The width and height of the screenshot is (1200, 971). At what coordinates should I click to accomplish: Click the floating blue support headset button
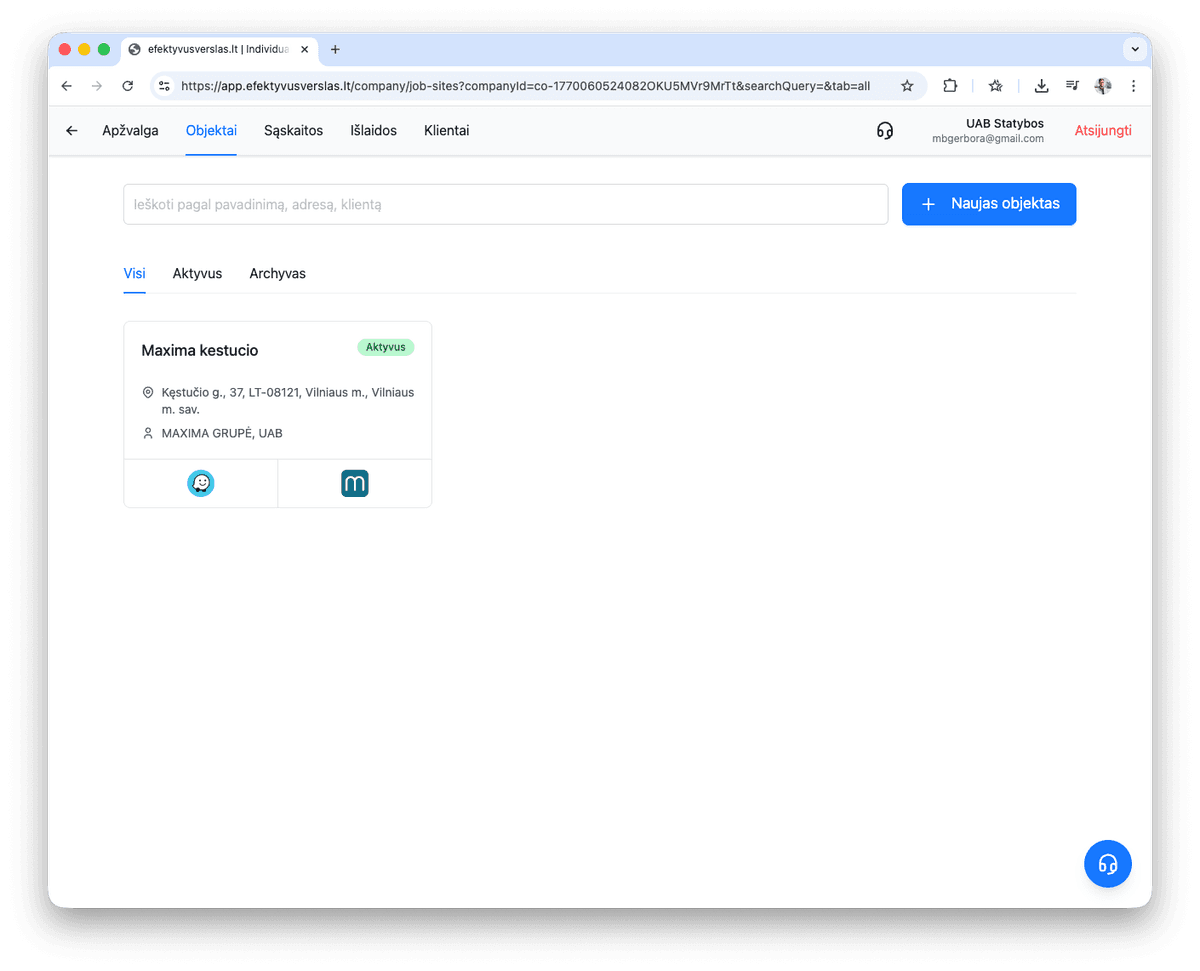[x=1108, y=864]
